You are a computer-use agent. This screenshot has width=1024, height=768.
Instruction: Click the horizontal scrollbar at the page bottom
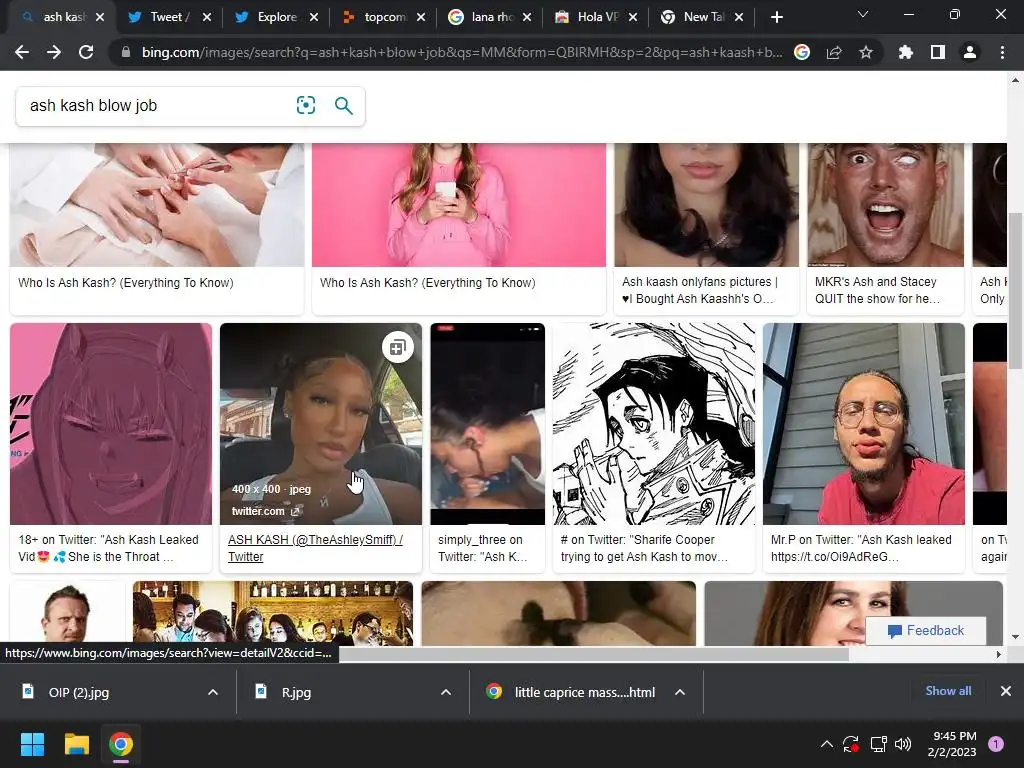pos(594,654)
